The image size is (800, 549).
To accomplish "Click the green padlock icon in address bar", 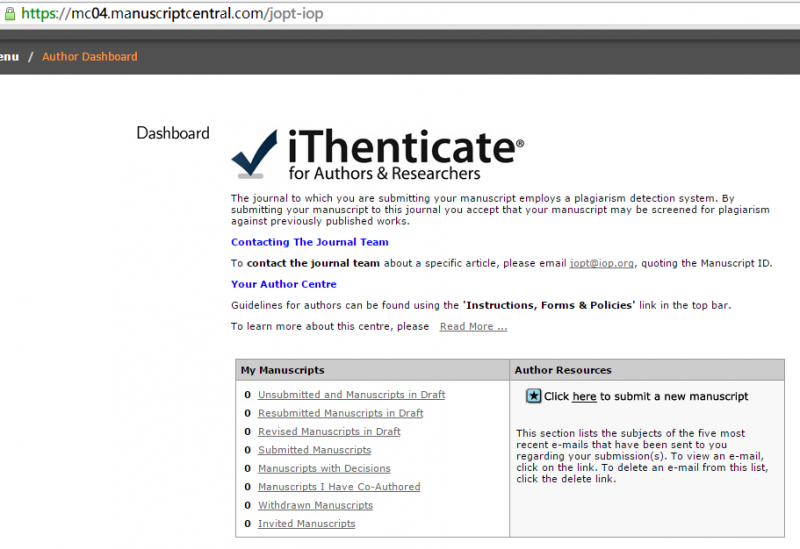I will pos(10,14).
